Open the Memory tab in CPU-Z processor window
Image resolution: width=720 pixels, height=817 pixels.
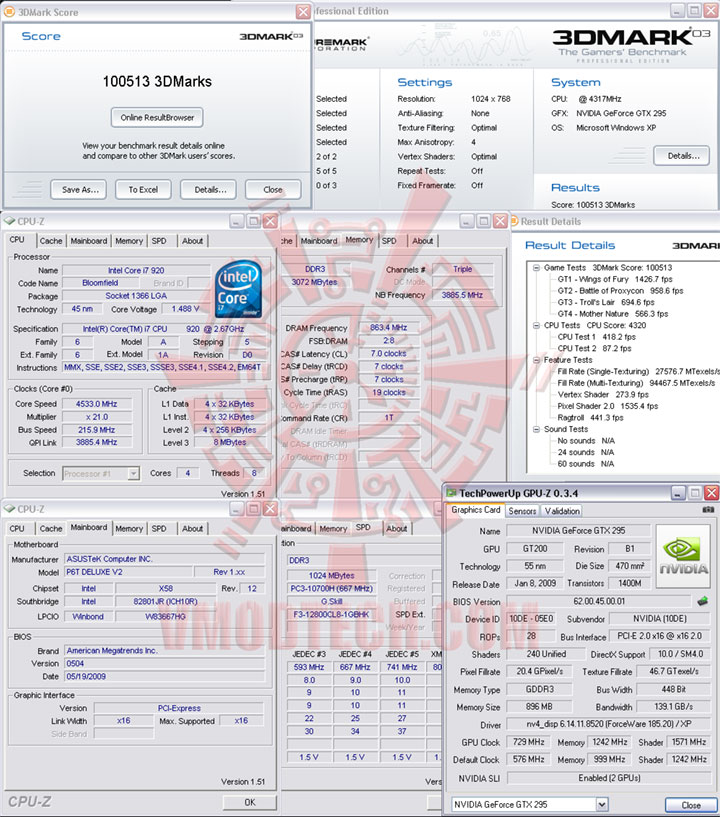click(129, 241)
